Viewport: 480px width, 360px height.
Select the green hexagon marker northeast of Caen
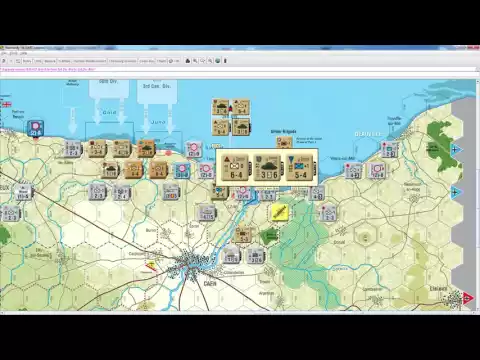point(269,236)
